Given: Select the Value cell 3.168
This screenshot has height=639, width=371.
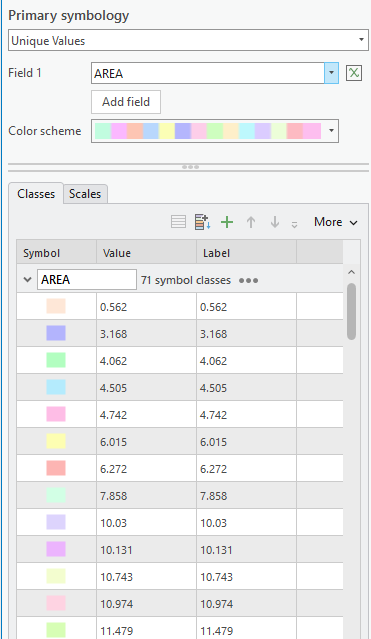Looking at the screenshot, I should pyautogui.click(x=146, y=333).
